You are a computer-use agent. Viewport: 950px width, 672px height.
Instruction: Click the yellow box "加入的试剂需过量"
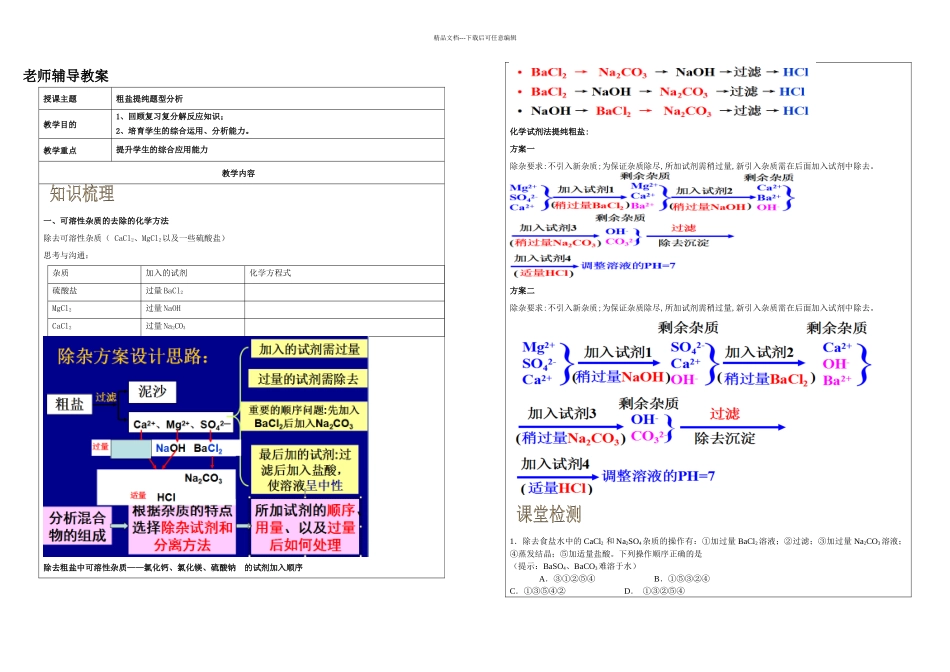(310, 349)
